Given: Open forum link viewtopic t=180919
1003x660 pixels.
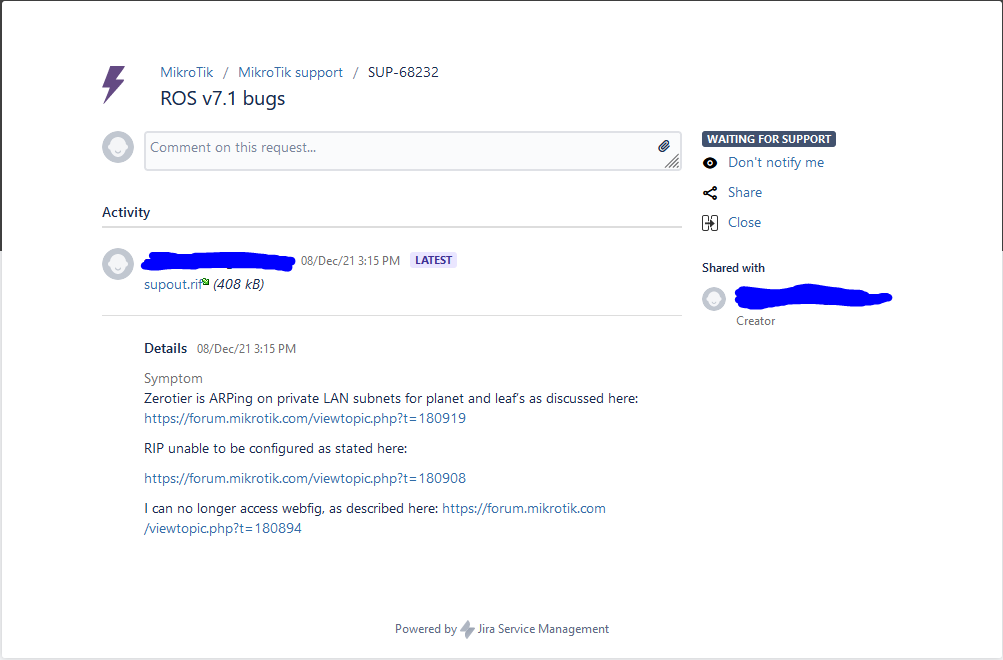Looking at the screenshot, I should coord(304,418).
